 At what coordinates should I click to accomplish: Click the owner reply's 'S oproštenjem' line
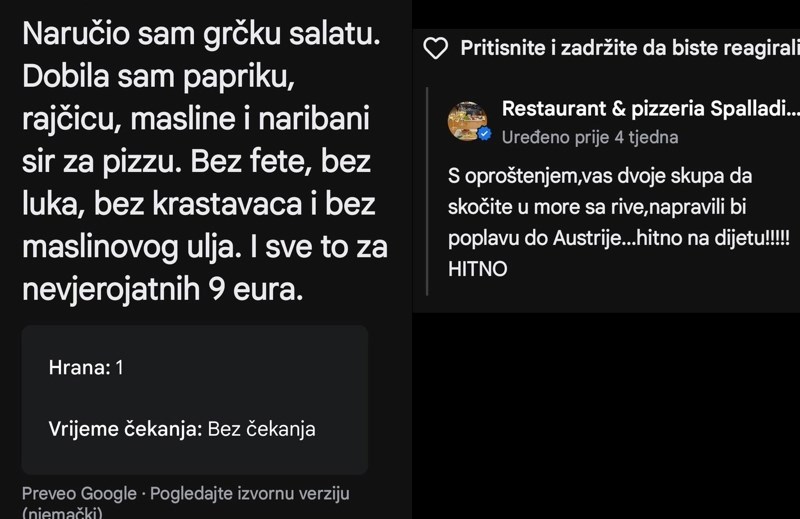click(x=600, y=176)
